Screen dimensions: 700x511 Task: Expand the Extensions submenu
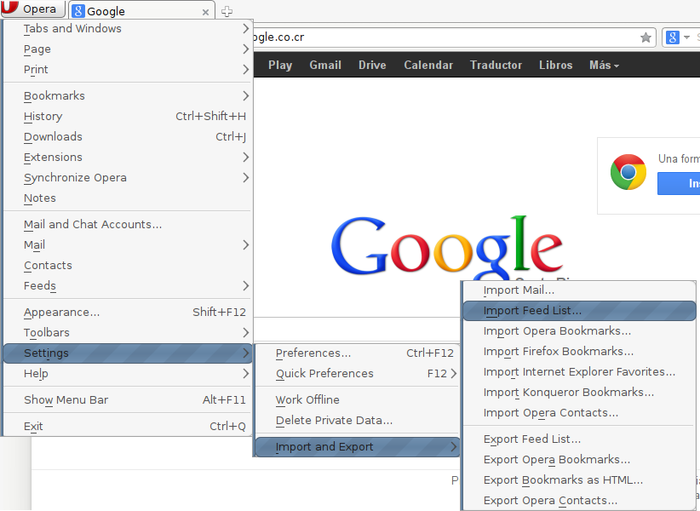(x=128, y=158)
